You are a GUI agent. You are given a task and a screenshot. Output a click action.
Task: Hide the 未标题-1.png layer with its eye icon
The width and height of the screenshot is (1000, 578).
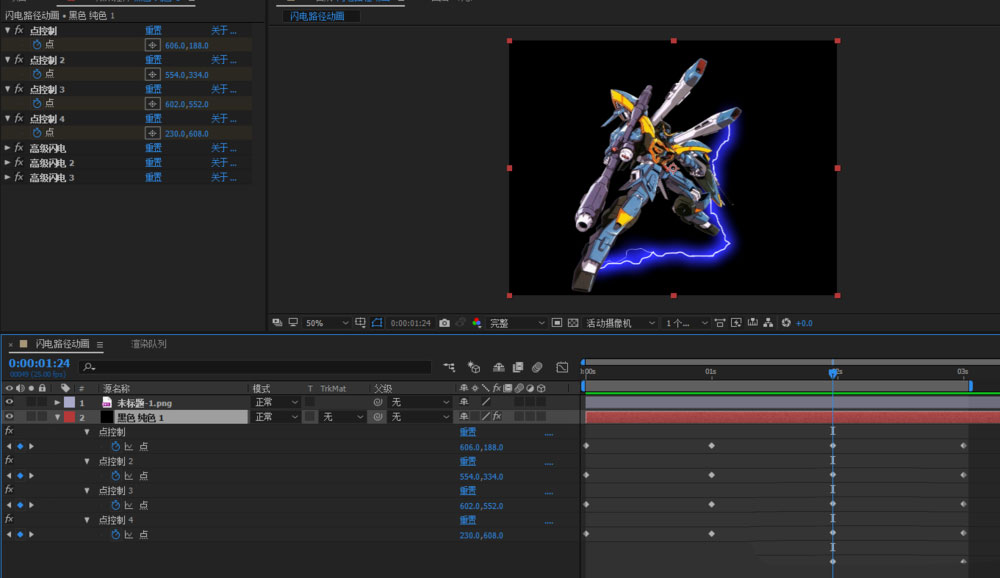click(x=10, y=402)
